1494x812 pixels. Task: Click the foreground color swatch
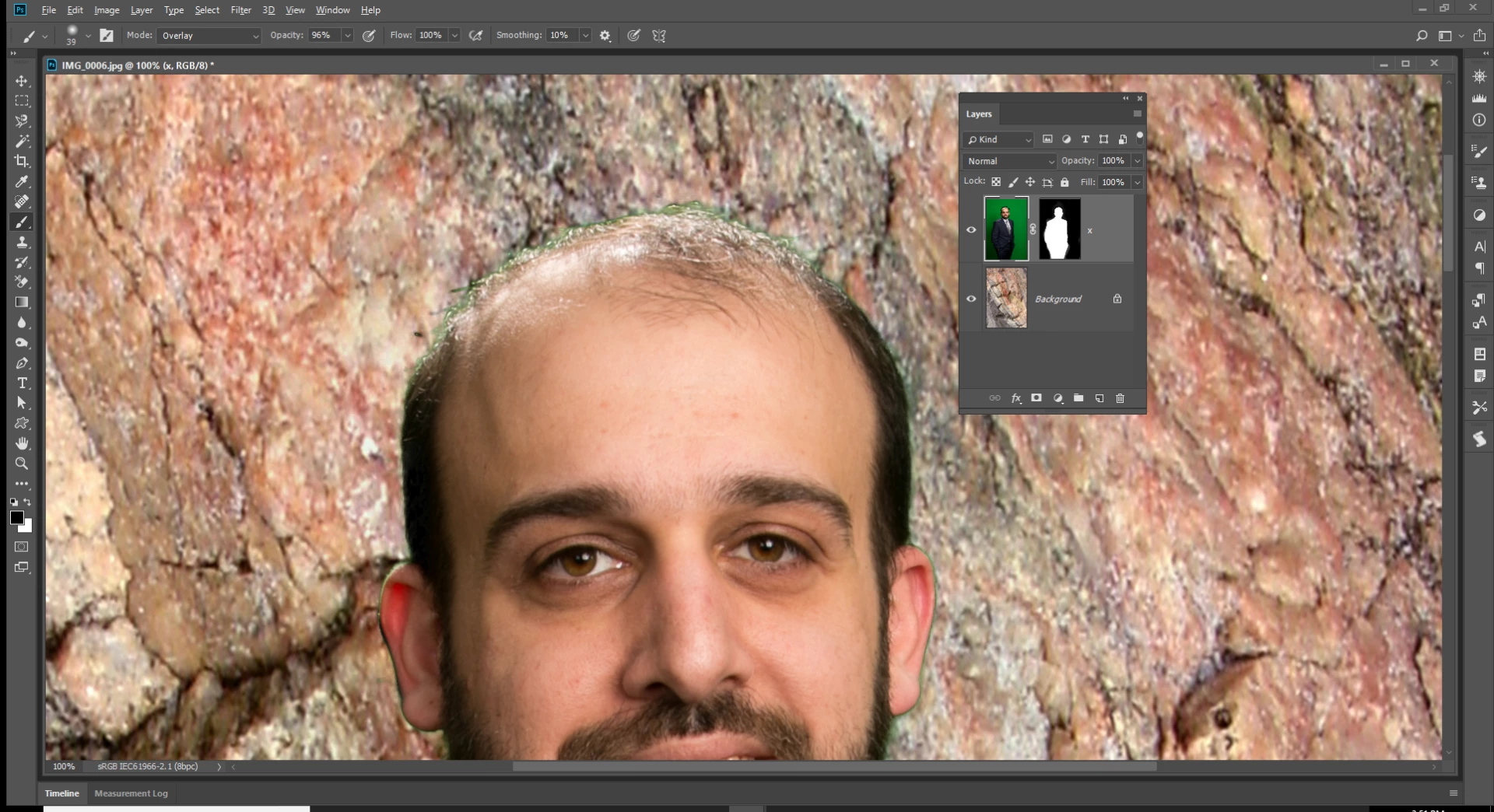[16, 517]
